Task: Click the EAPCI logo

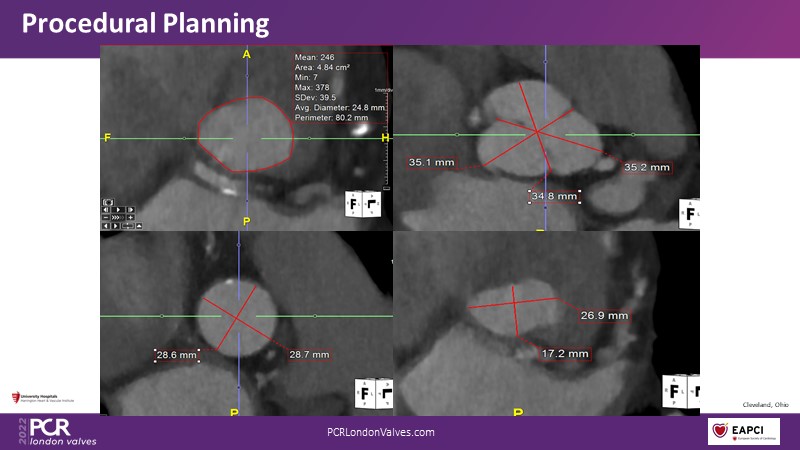Action: [x=738, y=431]
